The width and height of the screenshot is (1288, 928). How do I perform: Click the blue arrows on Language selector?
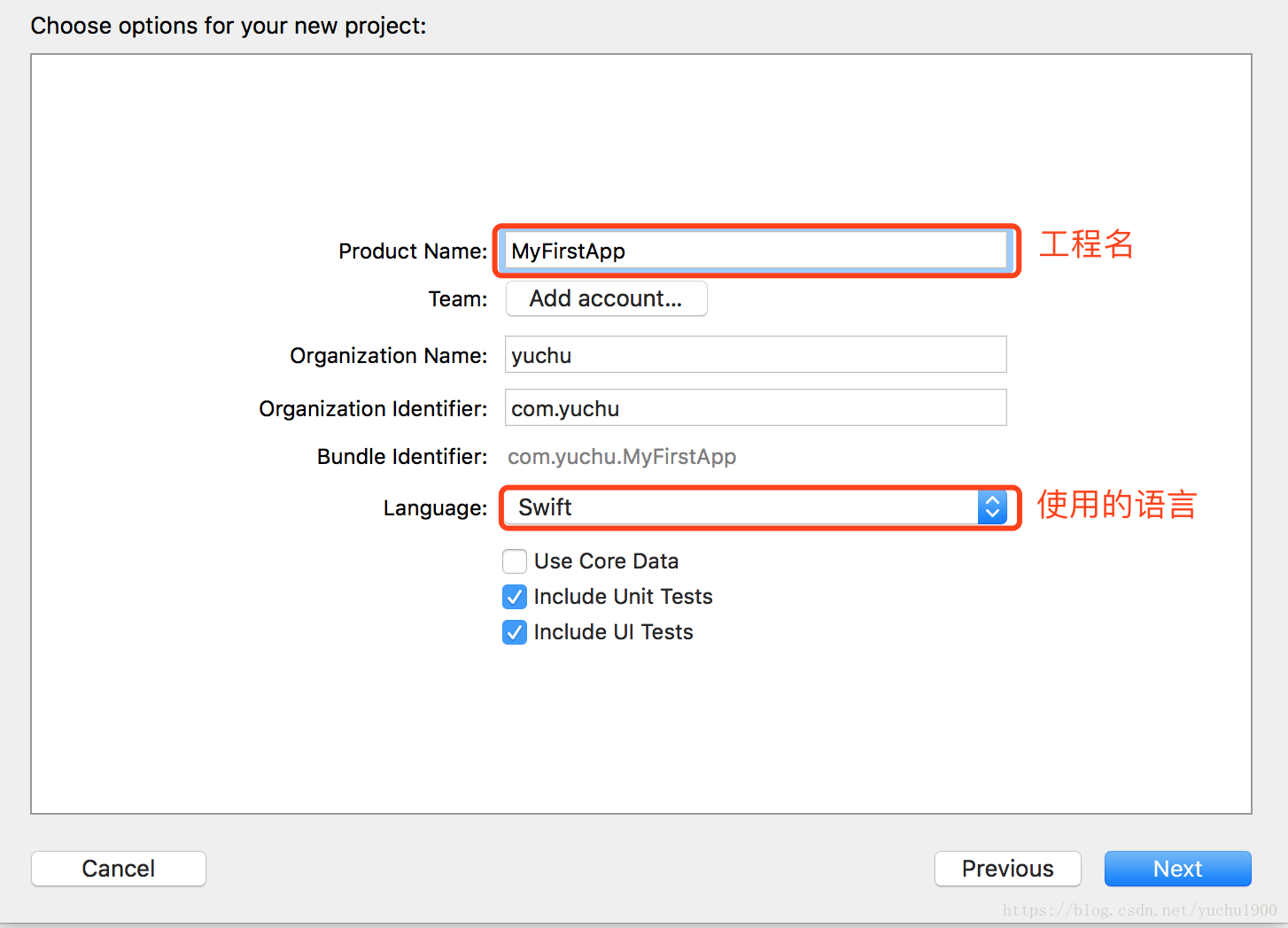pos(992,507)
